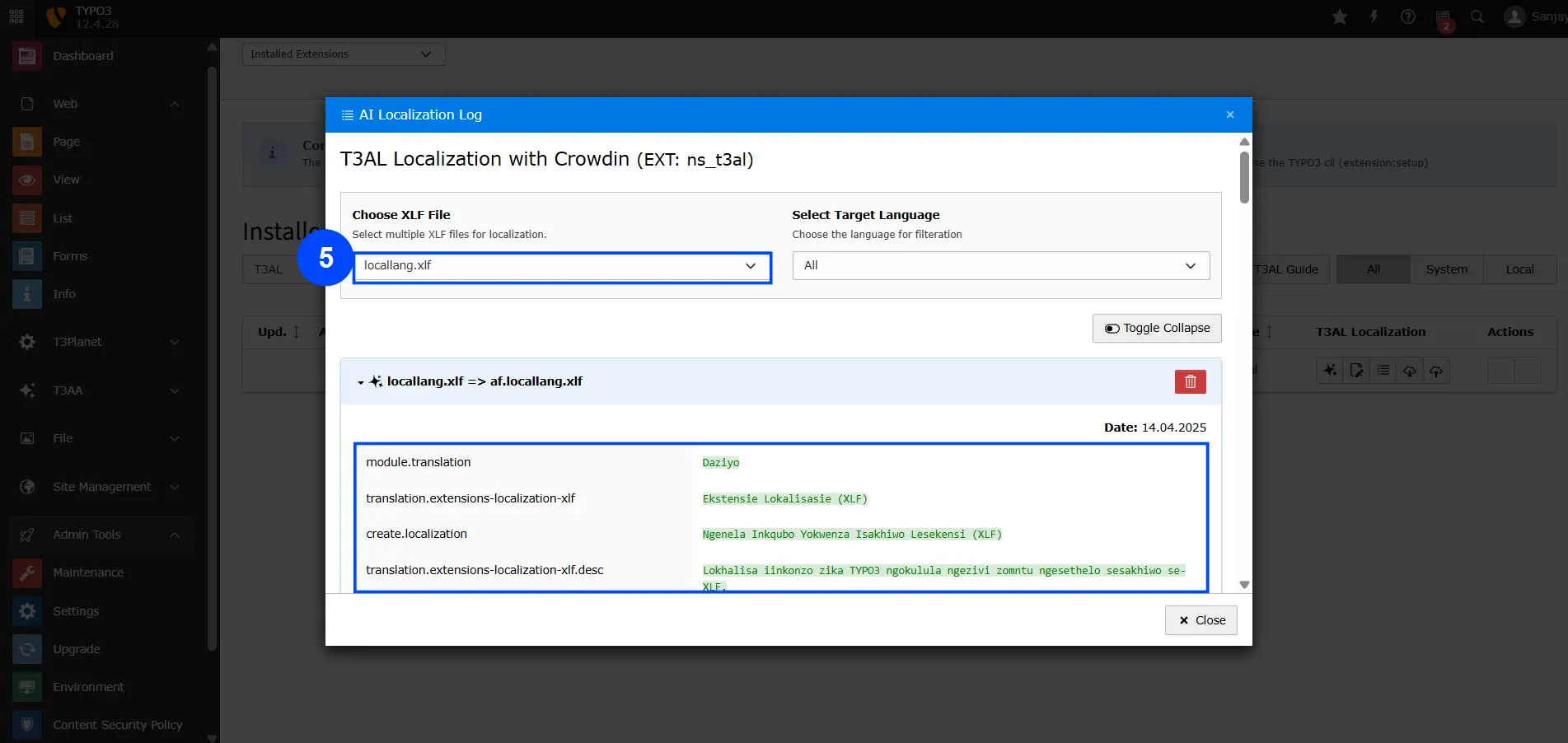Open bookmarks star icon in top bar

[x=1340, y=17]
